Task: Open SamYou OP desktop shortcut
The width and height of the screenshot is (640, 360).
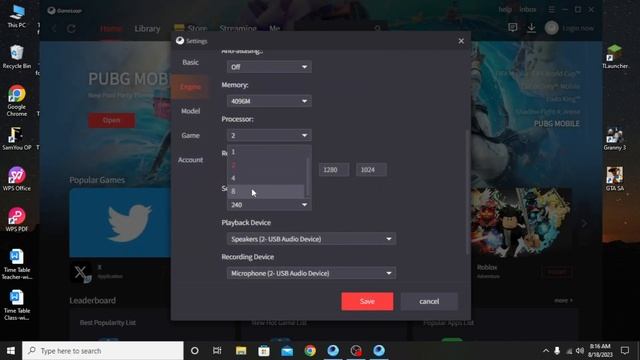Action: click(x=17, y=139)
